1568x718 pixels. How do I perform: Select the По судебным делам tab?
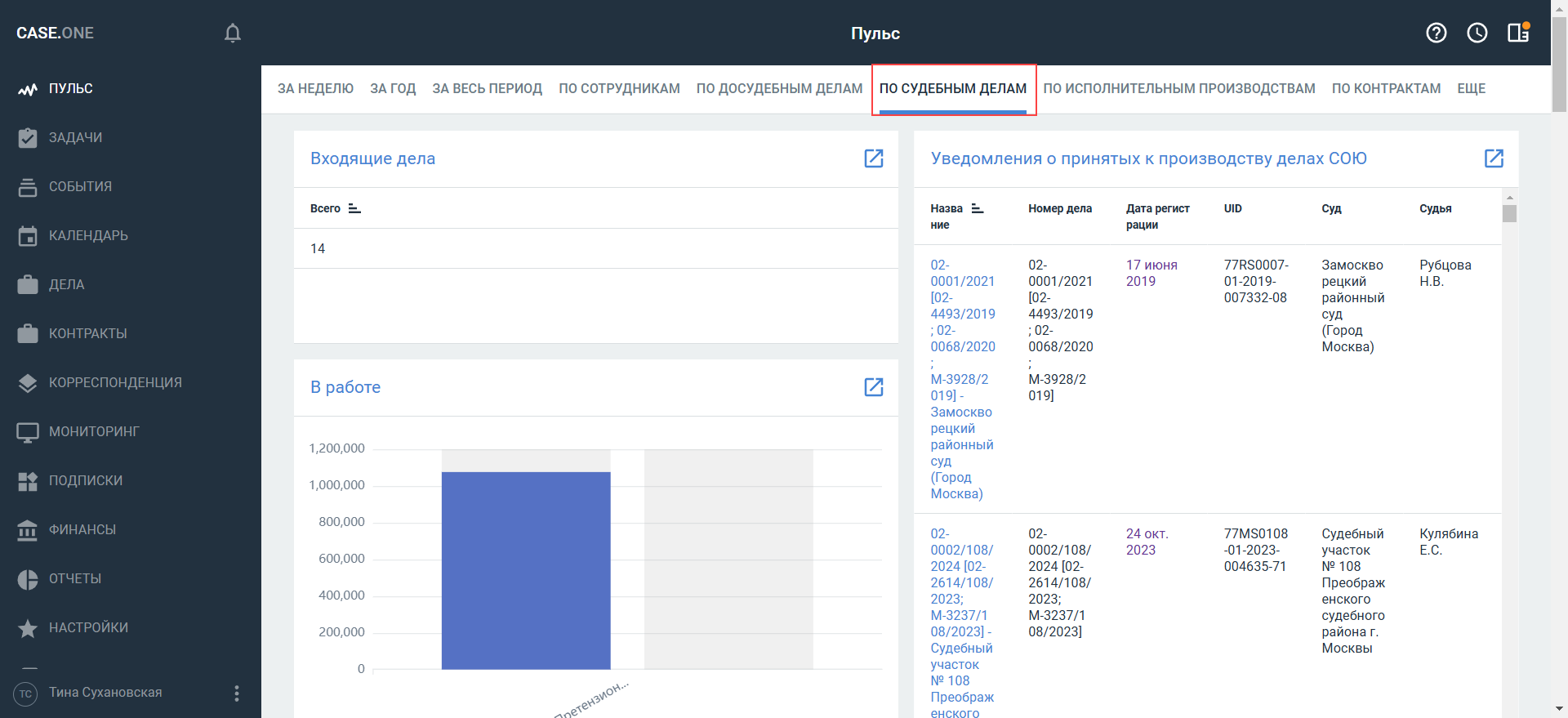click(953, 88)
